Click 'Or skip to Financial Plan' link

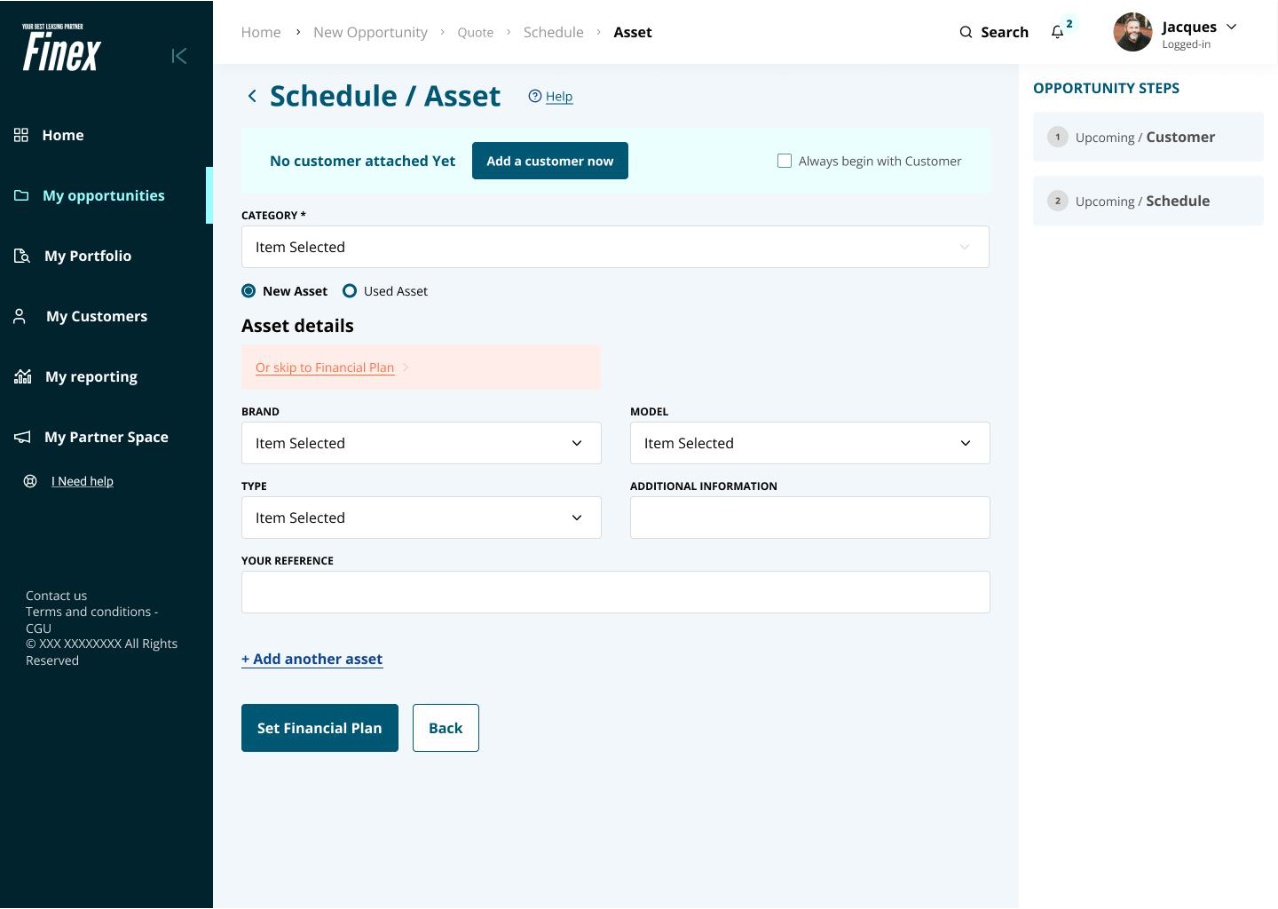tap(325, 367)
